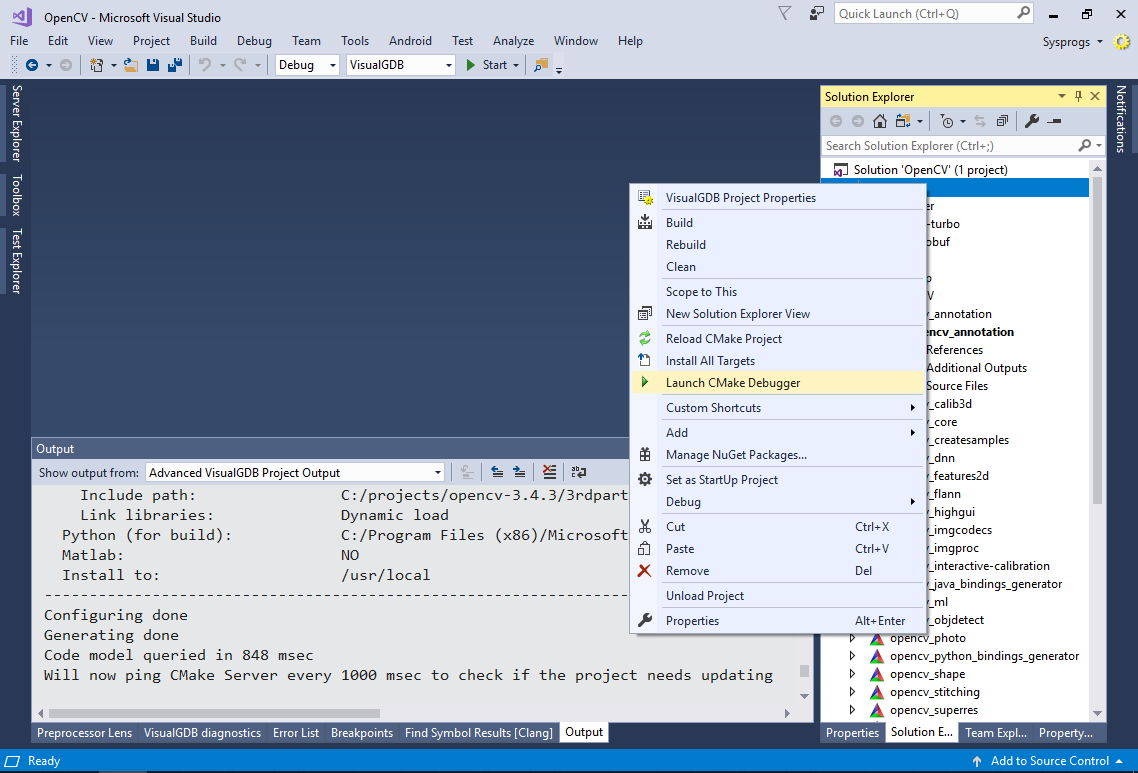The height and width of the screenshot is (773, 1138).
Task: Open the Build menu in the menu bar
Action: coord(203,41)
